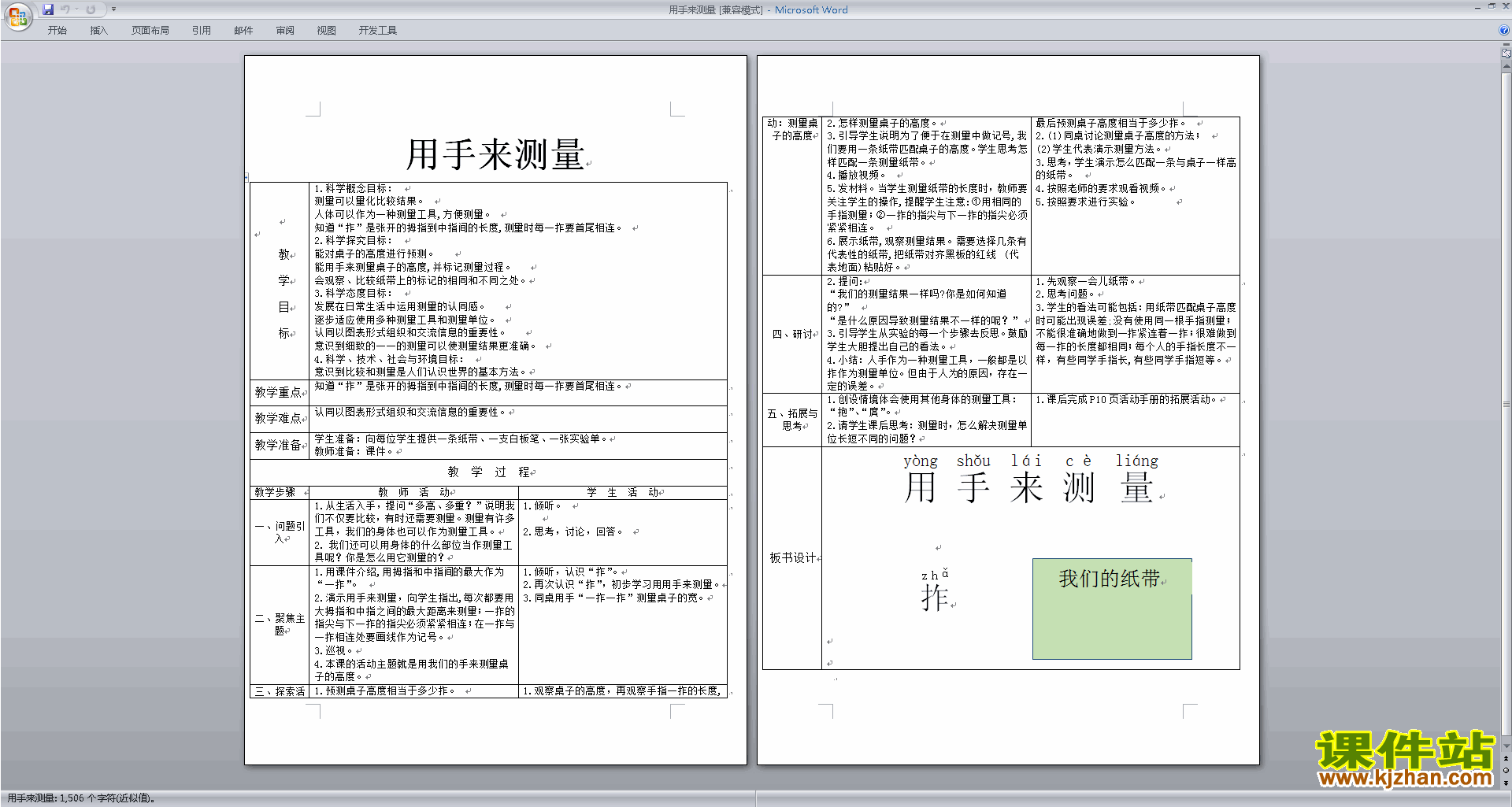The width and height of the screenshot is (1512, 807).
Task: Click the Next Page double-arrow button
Action: click(x=1506, y=783)
